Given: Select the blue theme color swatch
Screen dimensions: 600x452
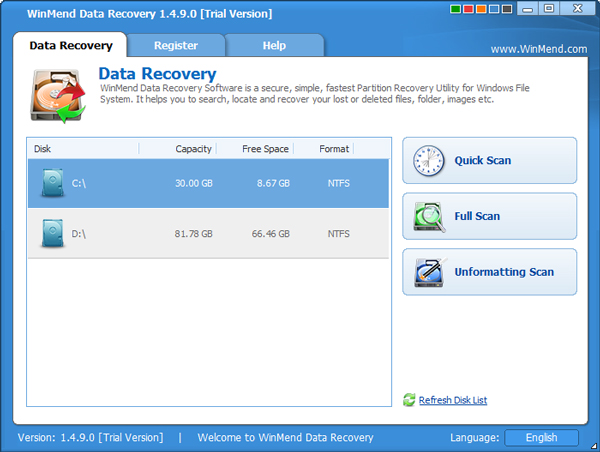Looking at the screenshot, I should [x=494, y=9].
